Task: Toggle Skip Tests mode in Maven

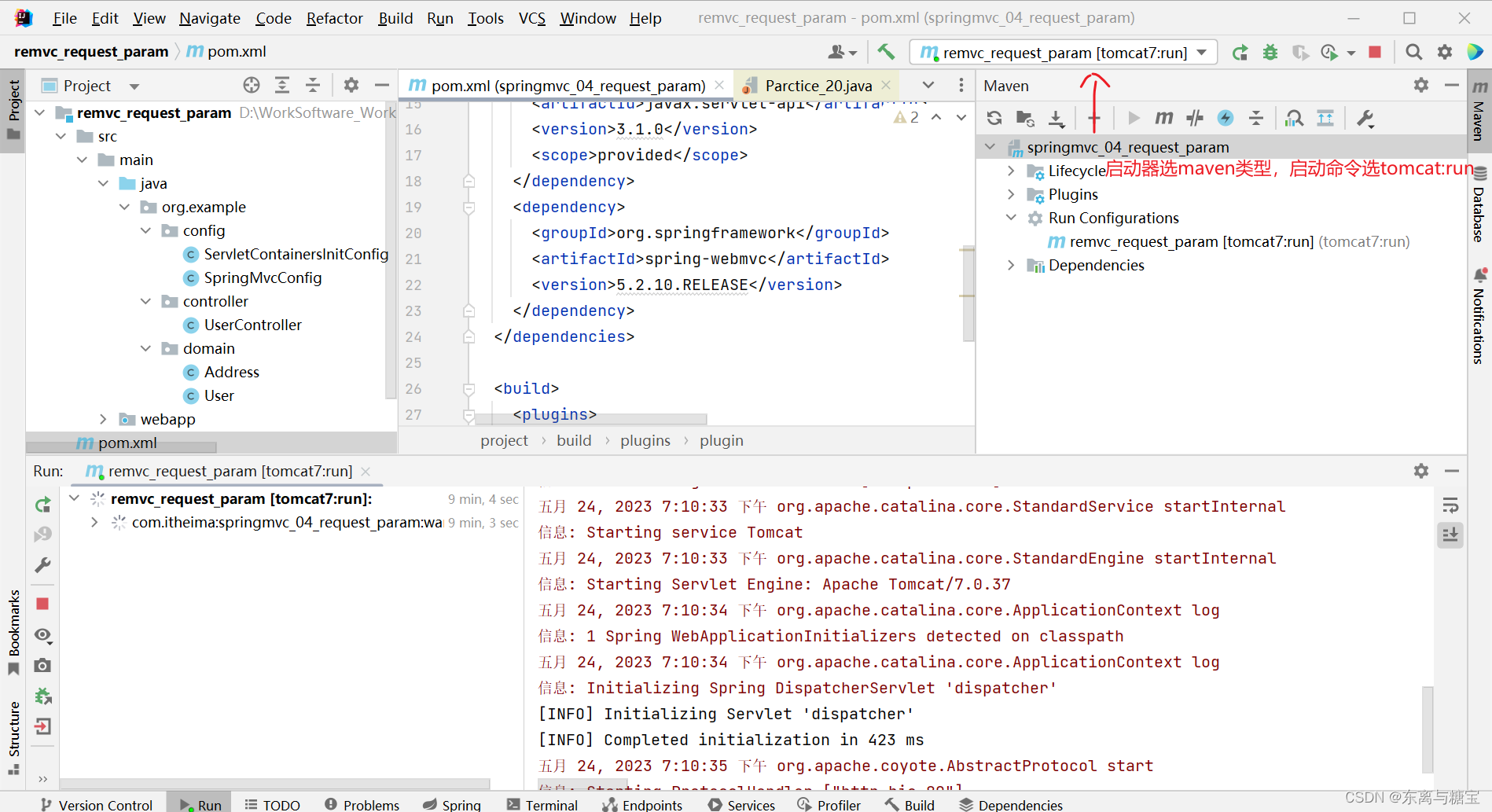Action: point(1226,118)
